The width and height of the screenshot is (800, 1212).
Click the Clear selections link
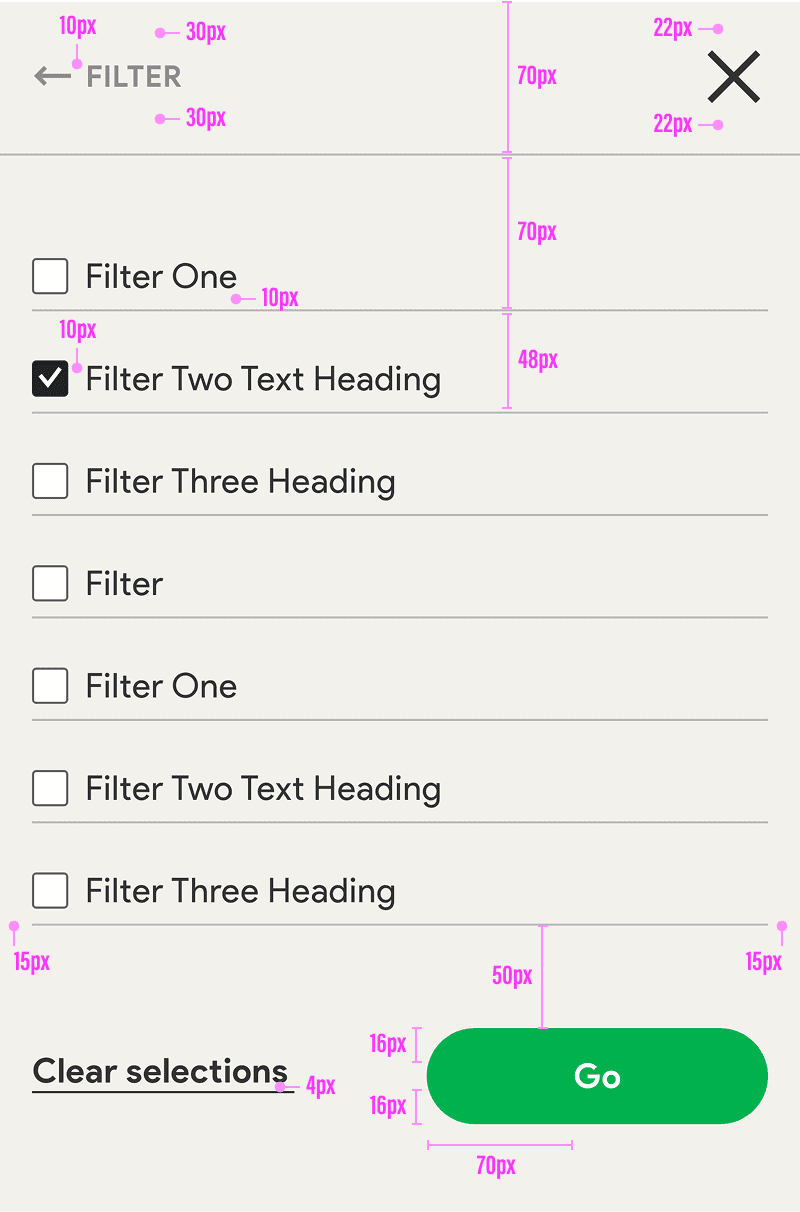[x=160, y=1072]
